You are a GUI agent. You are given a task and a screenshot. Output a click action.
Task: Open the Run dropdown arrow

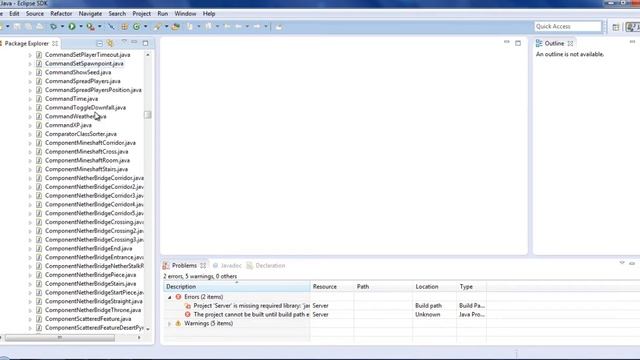(x=81, y=27)
